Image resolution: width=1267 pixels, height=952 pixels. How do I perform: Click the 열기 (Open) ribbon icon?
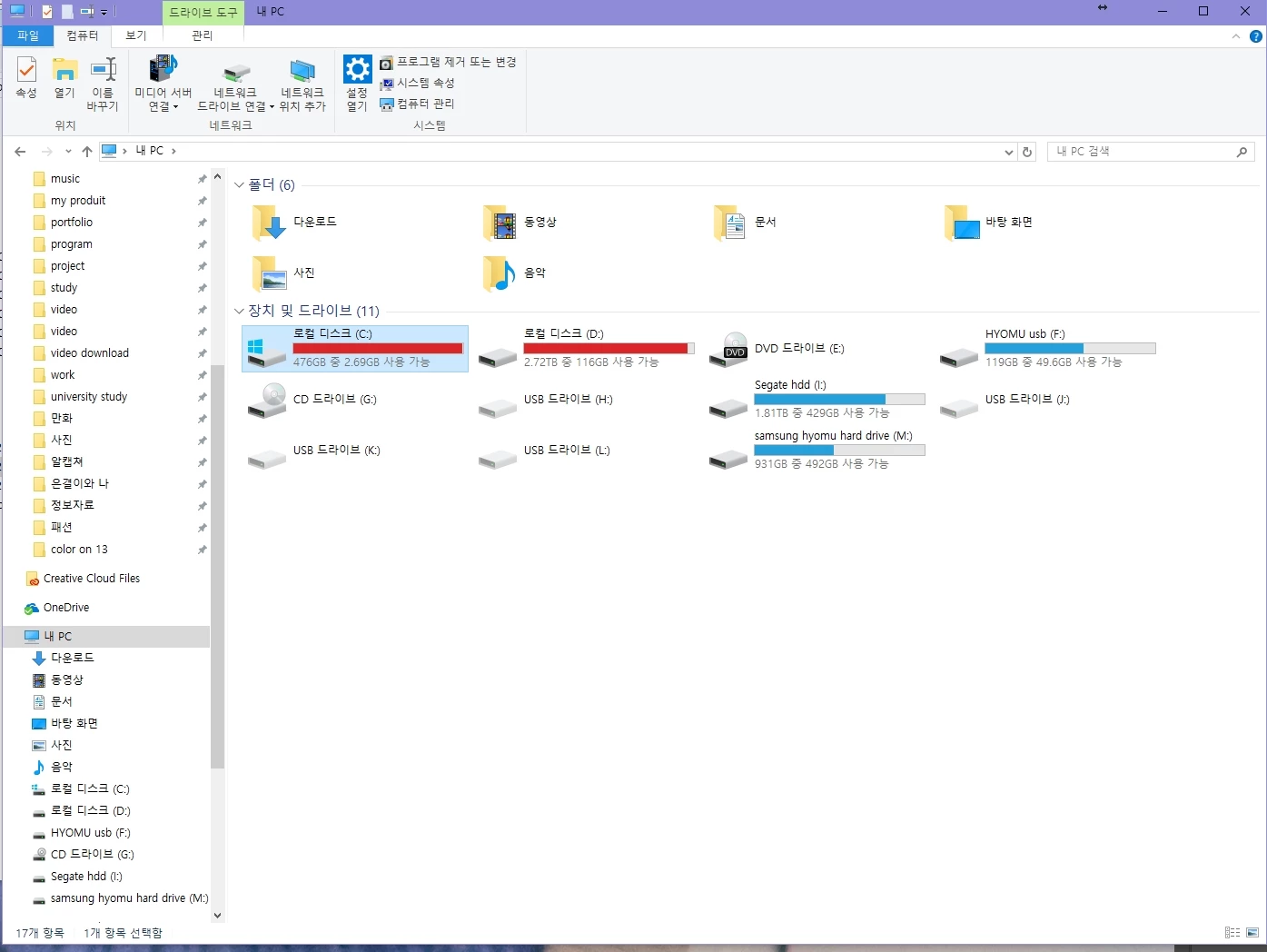[x=64, y=77]
